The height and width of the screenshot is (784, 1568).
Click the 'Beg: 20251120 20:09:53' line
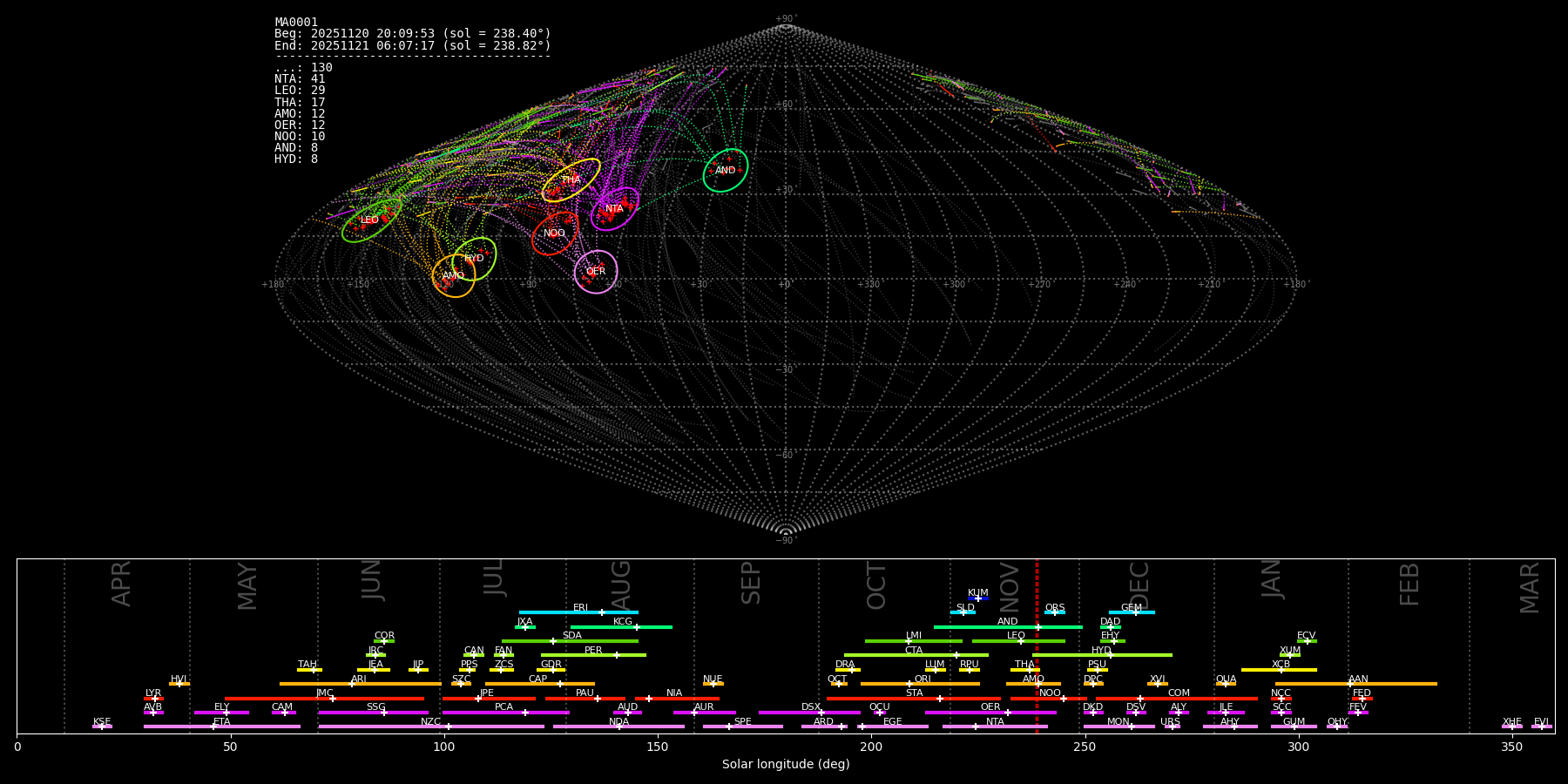pos(413,34)
